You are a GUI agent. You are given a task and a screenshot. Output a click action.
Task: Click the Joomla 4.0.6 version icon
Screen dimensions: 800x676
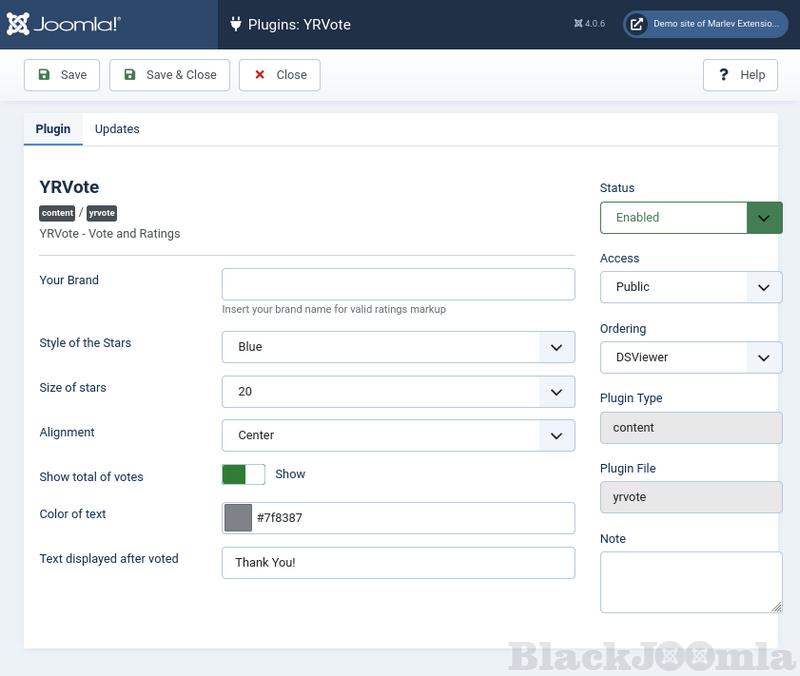coord(579,24)
